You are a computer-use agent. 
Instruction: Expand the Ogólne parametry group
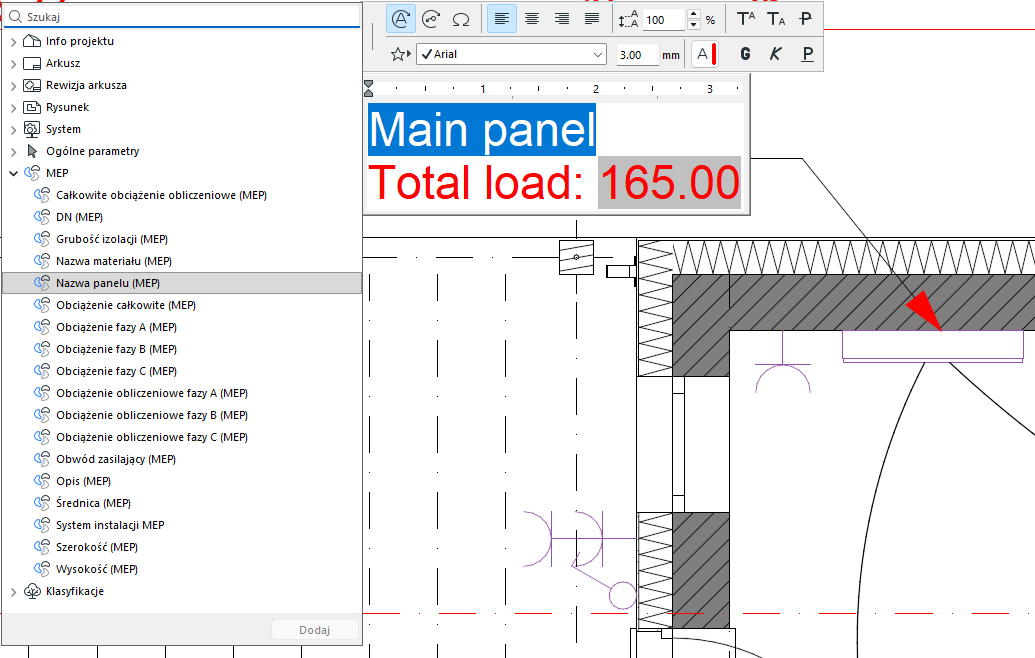point(13,152)
